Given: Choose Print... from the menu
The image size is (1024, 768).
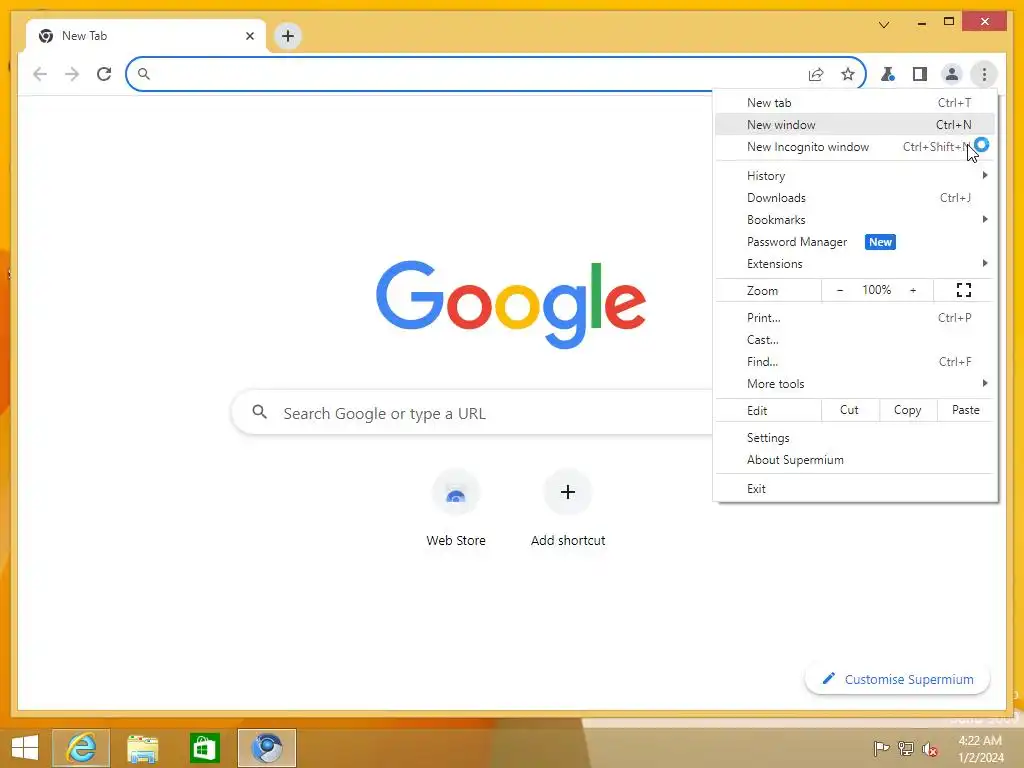Looking at the screenshot, I should [x=855, y=318].
